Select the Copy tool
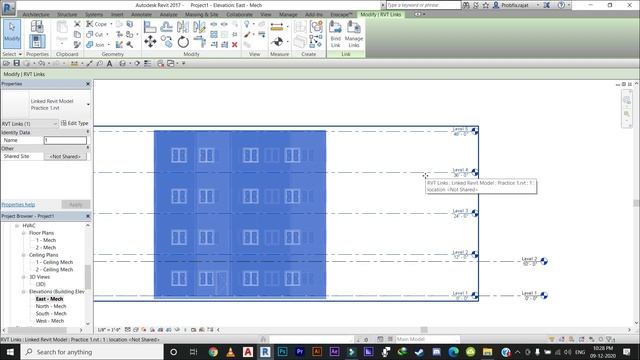 coord(167,42)
